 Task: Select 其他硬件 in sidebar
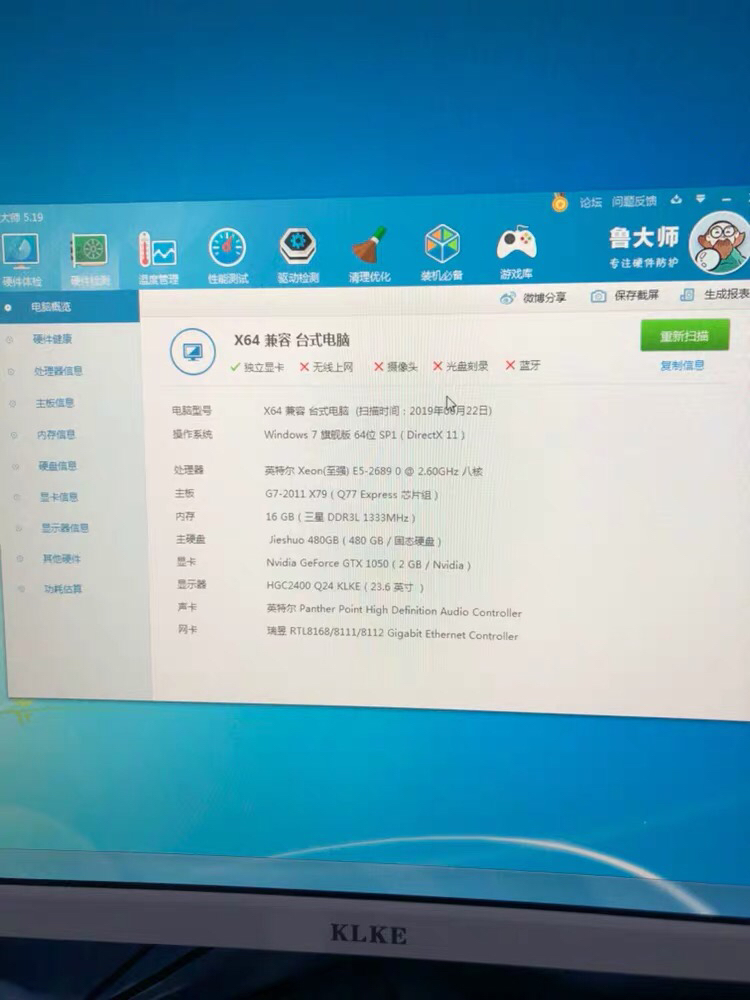(62, 559)
